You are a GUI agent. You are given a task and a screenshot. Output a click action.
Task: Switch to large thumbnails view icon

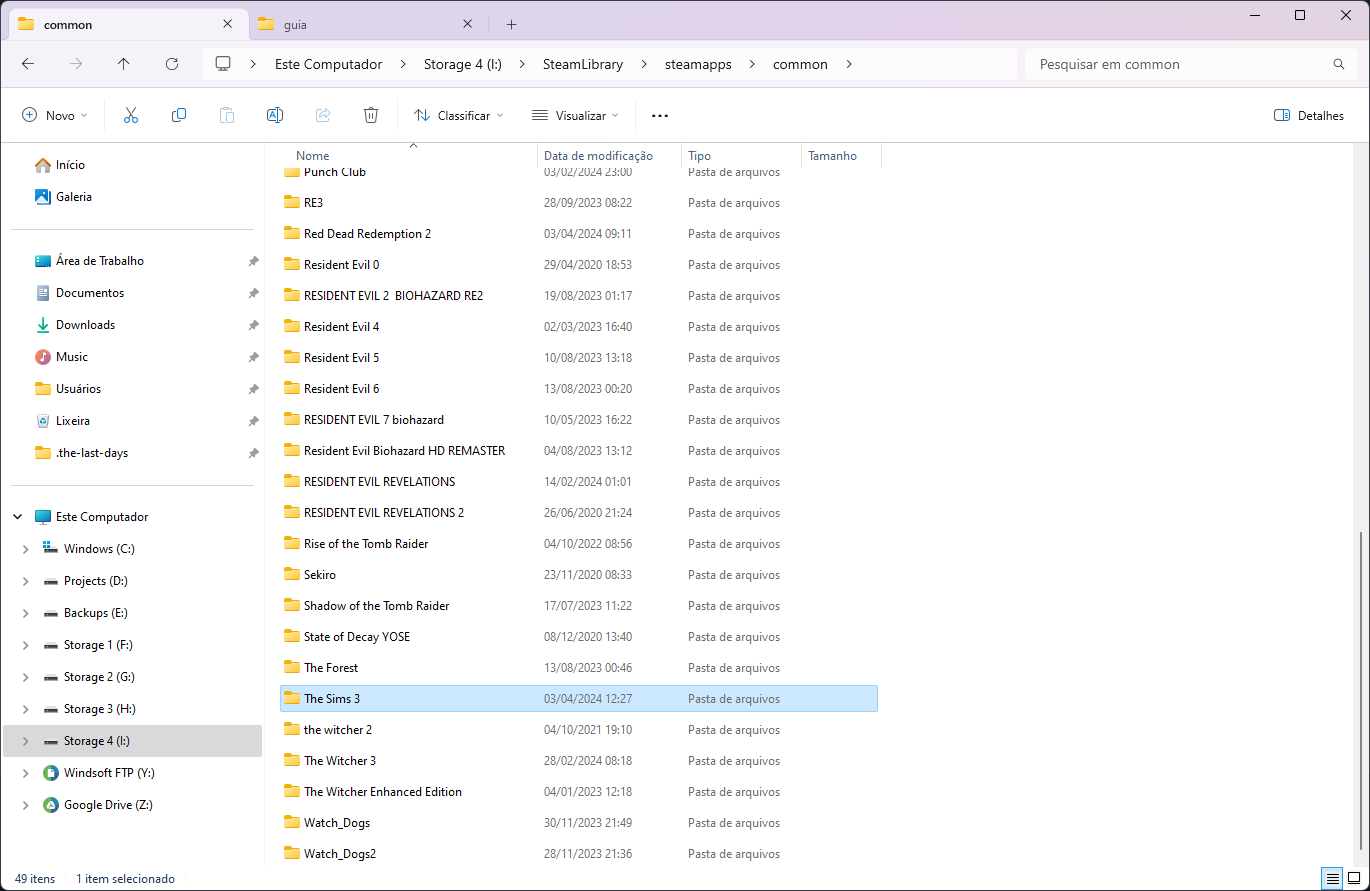(x=1354, y=879)
